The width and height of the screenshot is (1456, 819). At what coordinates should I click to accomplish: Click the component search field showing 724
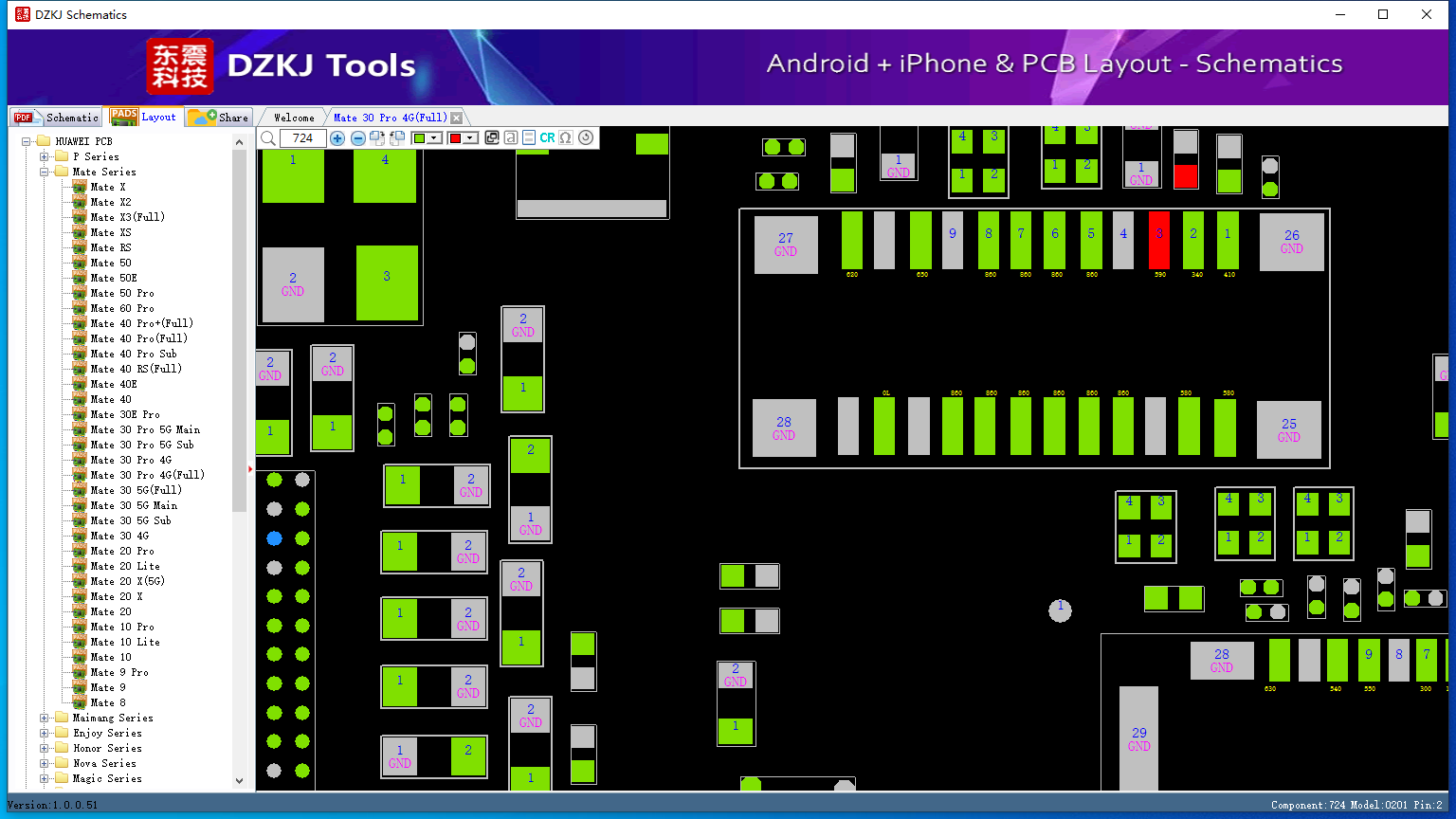point(303,138)
